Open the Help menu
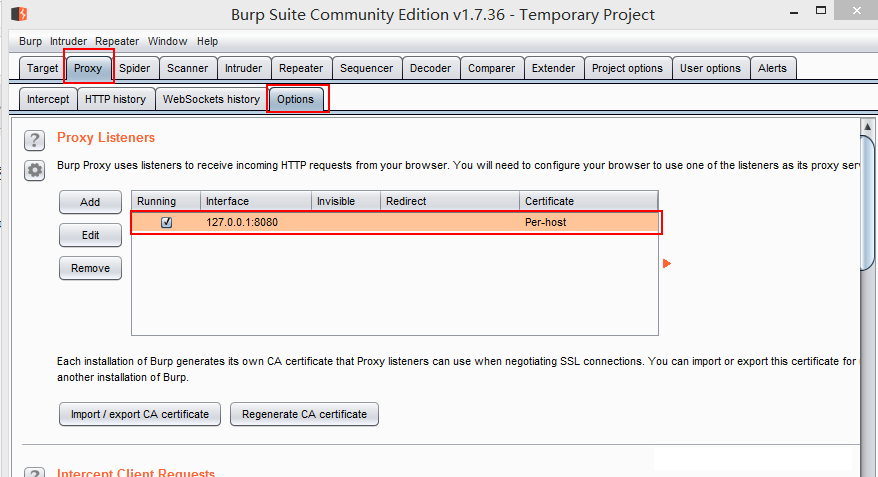This screenshot has height=477, width=878. click(x=207, y=41)
